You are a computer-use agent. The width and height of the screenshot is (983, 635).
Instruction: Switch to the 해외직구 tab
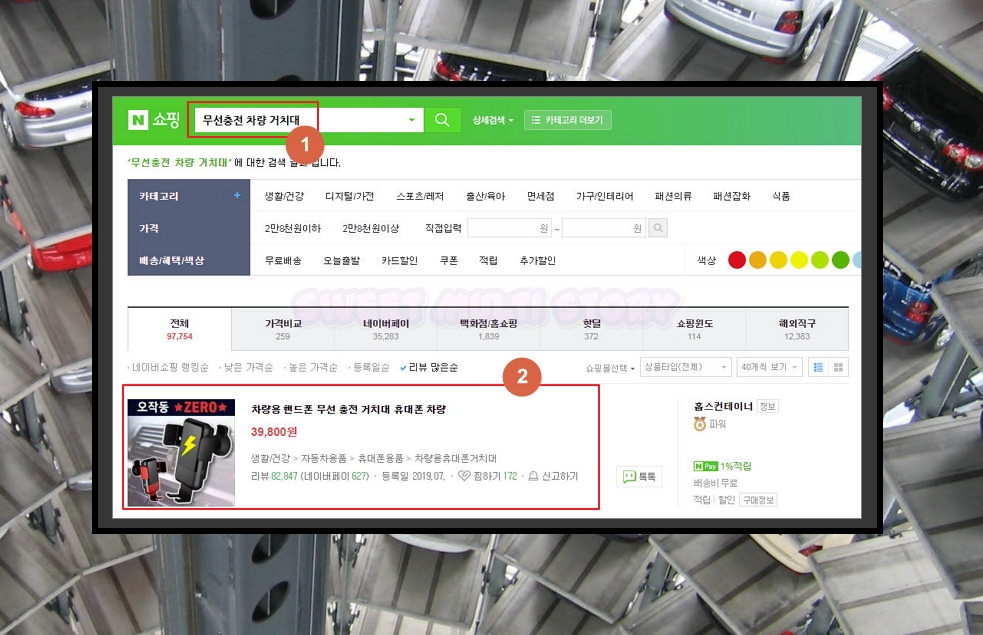797,329
